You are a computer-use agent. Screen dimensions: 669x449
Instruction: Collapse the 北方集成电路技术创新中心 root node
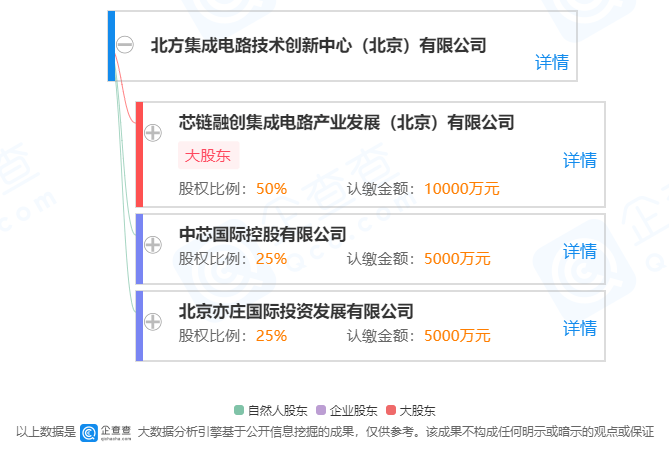click(125, 45)
